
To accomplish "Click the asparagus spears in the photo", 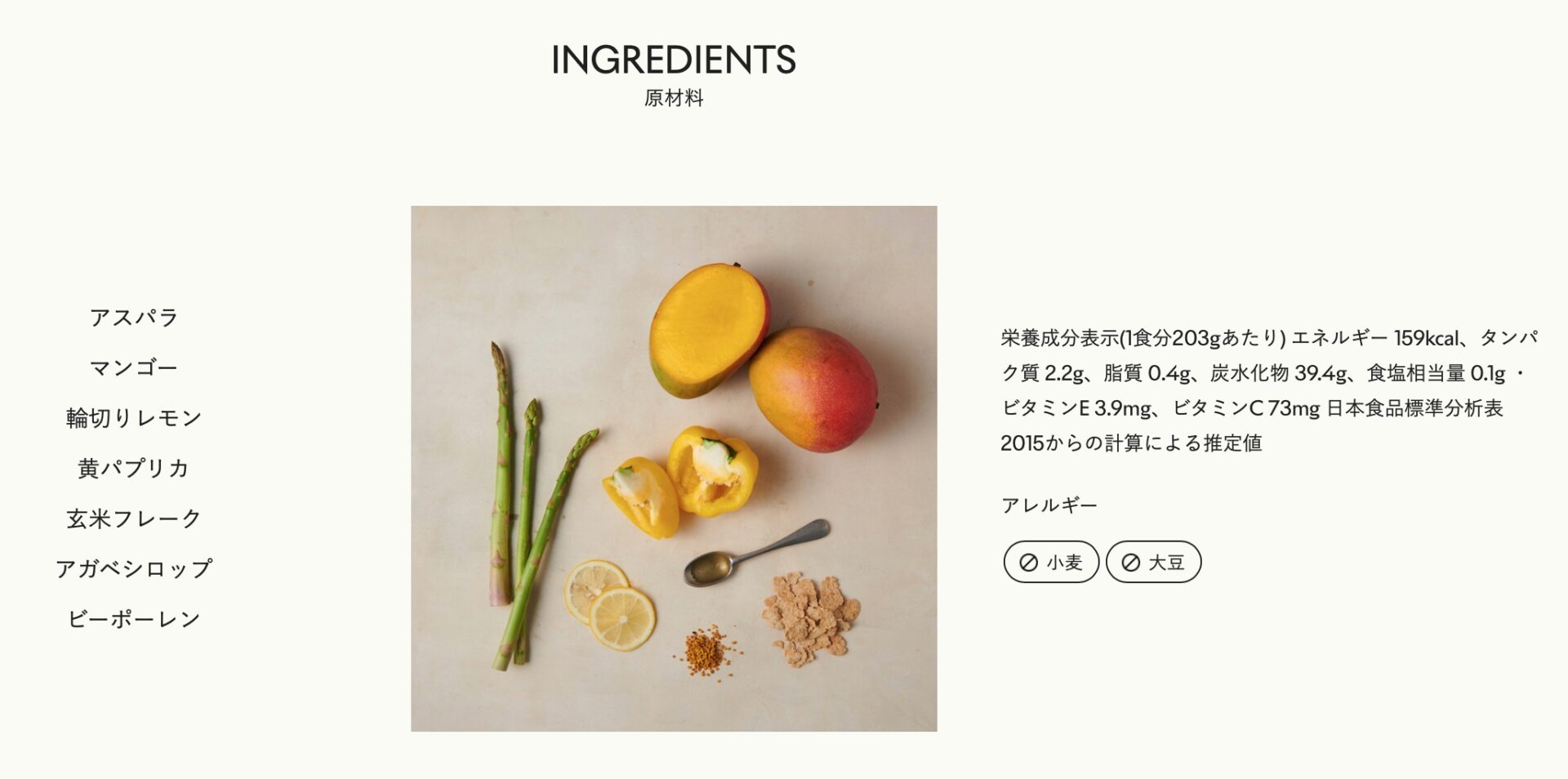I will click(x=531, y=506).
